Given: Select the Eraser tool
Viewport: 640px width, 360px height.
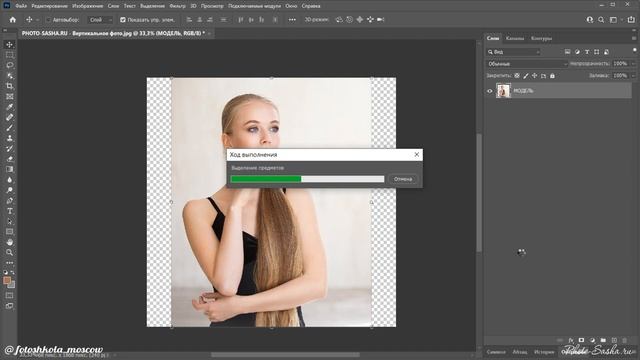Looking at the screenshot, I should [x=9, y=159].
